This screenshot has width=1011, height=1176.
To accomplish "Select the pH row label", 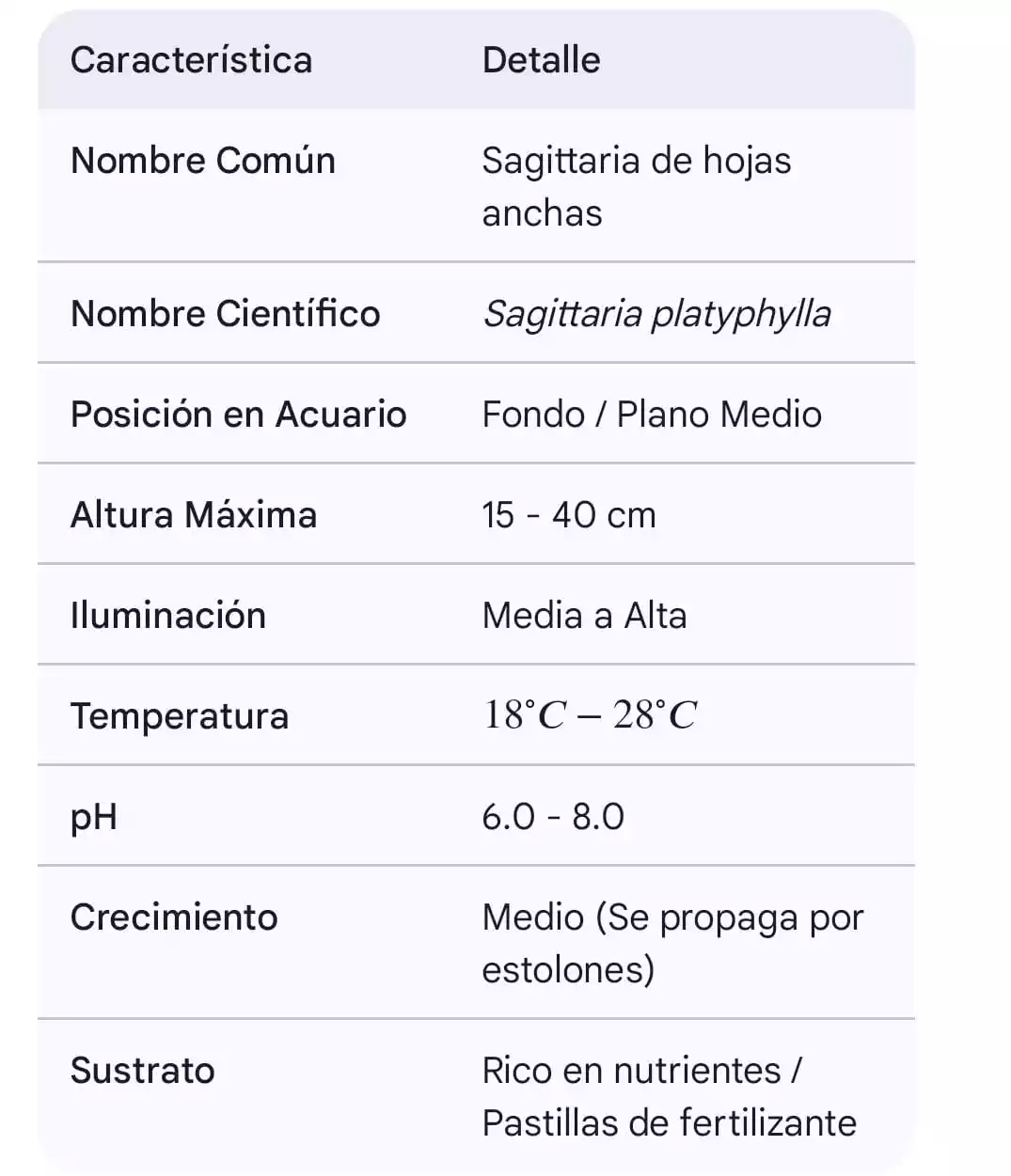I will click(x=94, y=817).
